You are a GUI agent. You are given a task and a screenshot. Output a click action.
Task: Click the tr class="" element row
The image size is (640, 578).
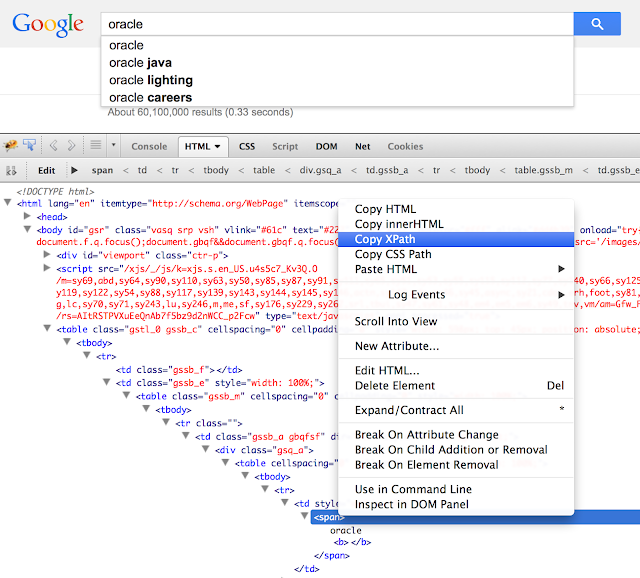[x=209, y=423]
